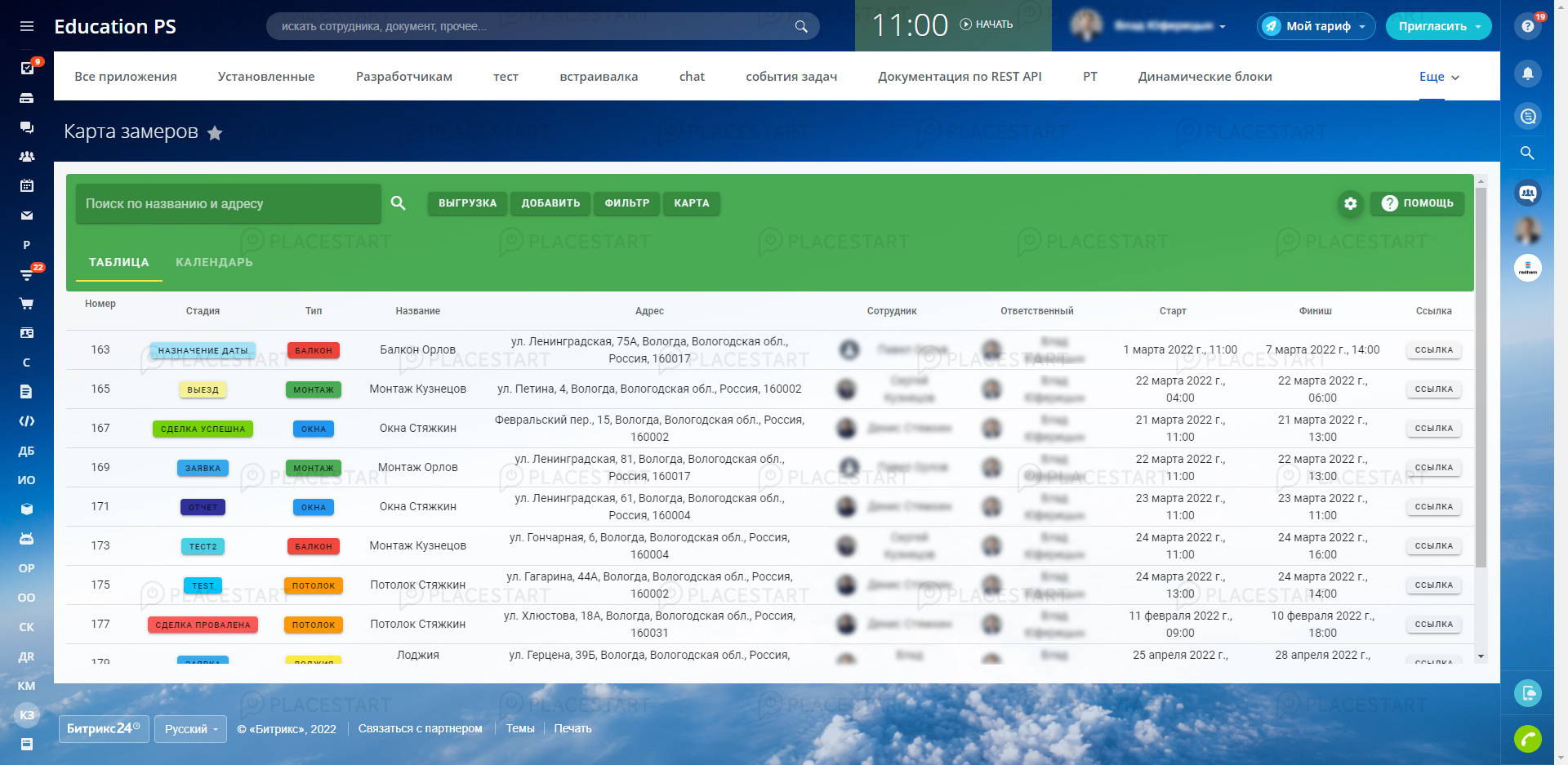Open the shopping cart icon in sidebar
This screenshot has height=765, width=1568.
pyautogui.click(x=27, y=304)
